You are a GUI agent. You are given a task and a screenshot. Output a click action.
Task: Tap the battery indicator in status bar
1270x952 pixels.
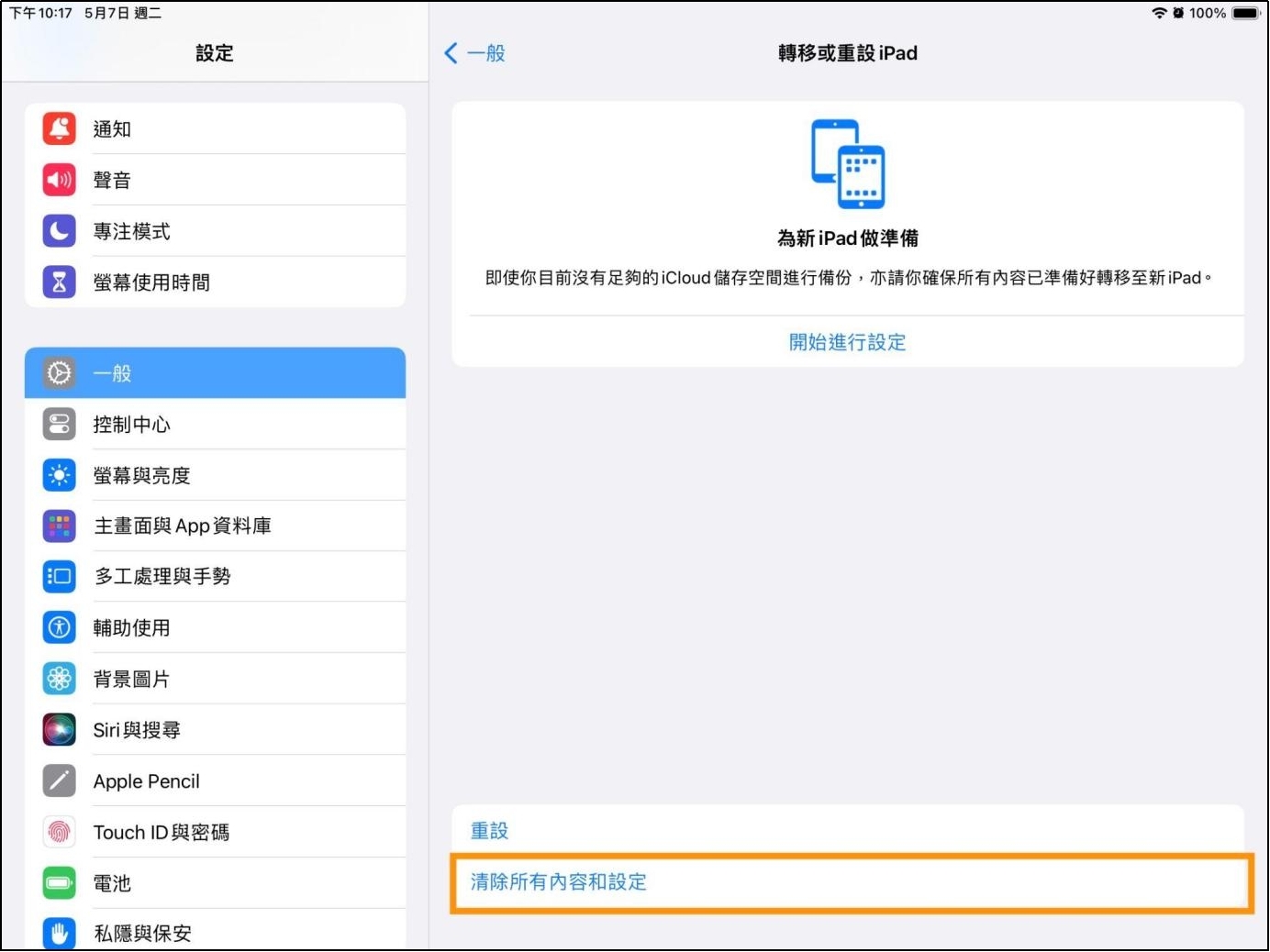coord(1245,13)
